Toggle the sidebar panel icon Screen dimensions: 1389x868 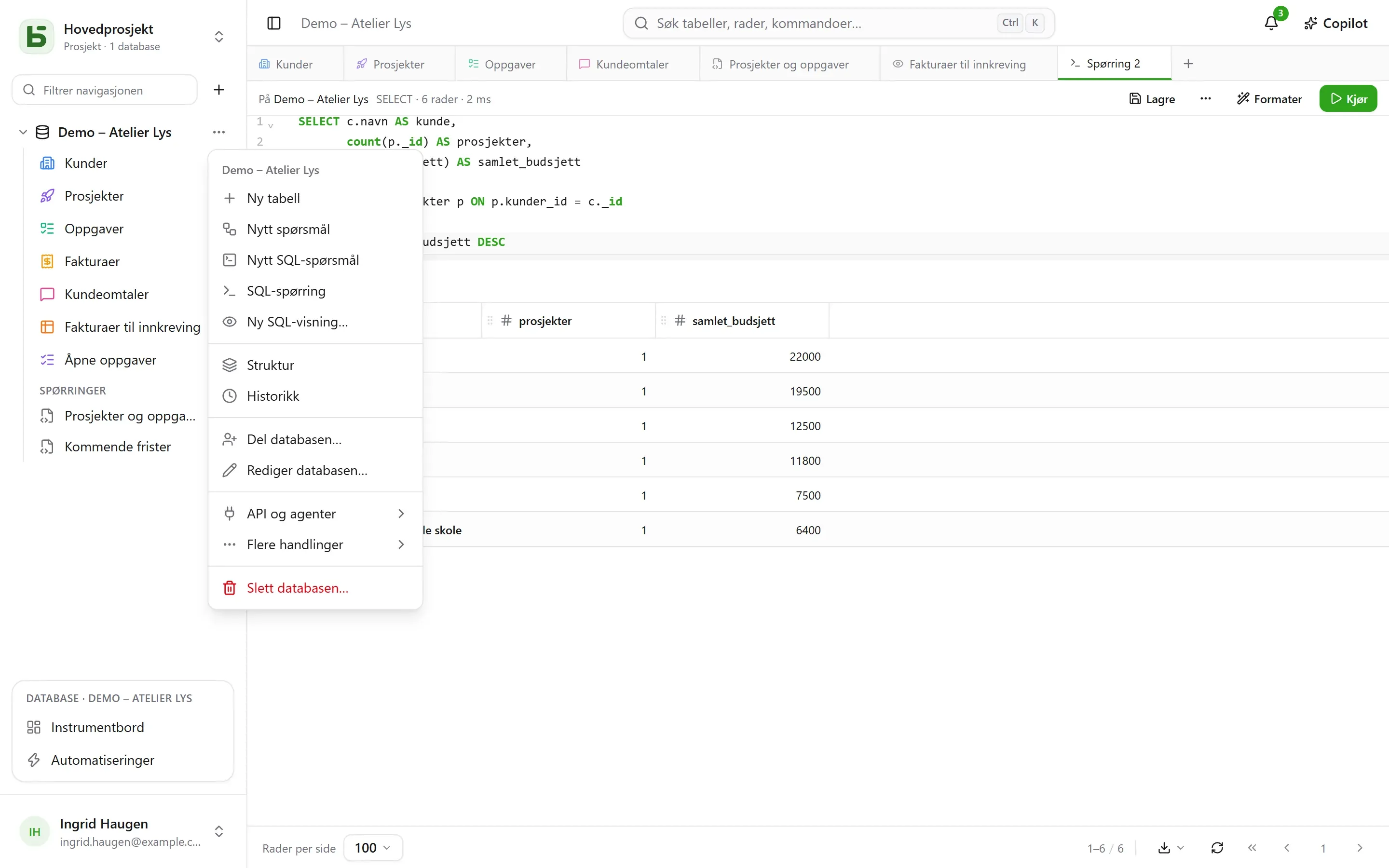[x=274, y=23]
